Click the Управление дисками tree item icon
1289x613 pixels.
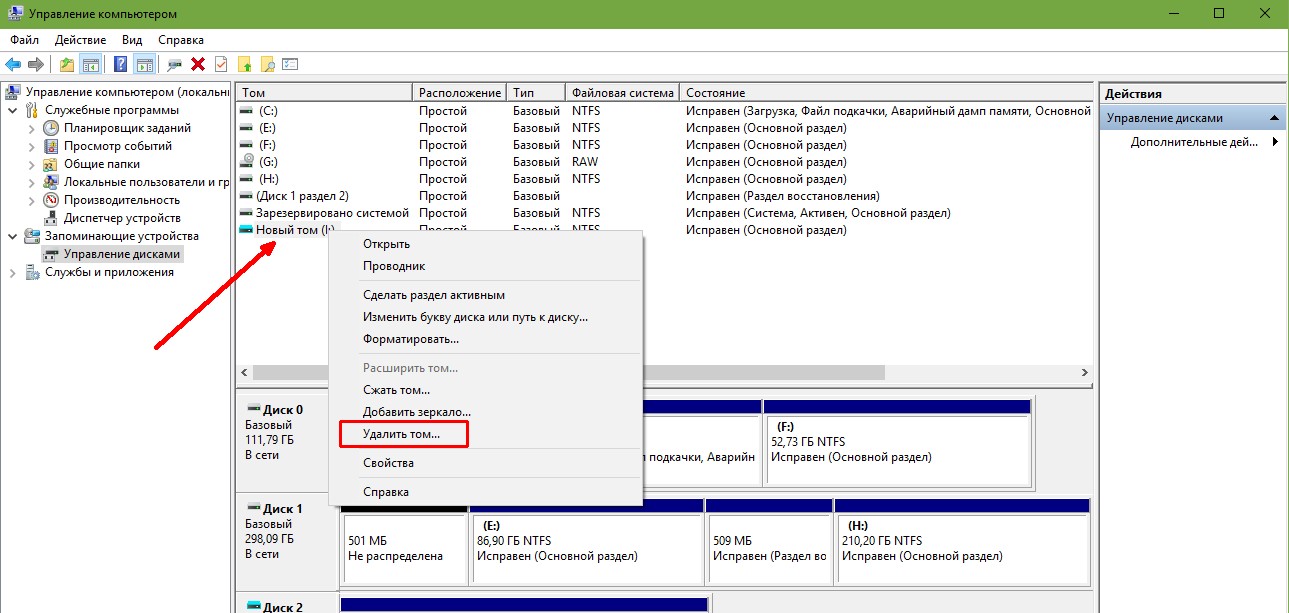tap(51, 254)
